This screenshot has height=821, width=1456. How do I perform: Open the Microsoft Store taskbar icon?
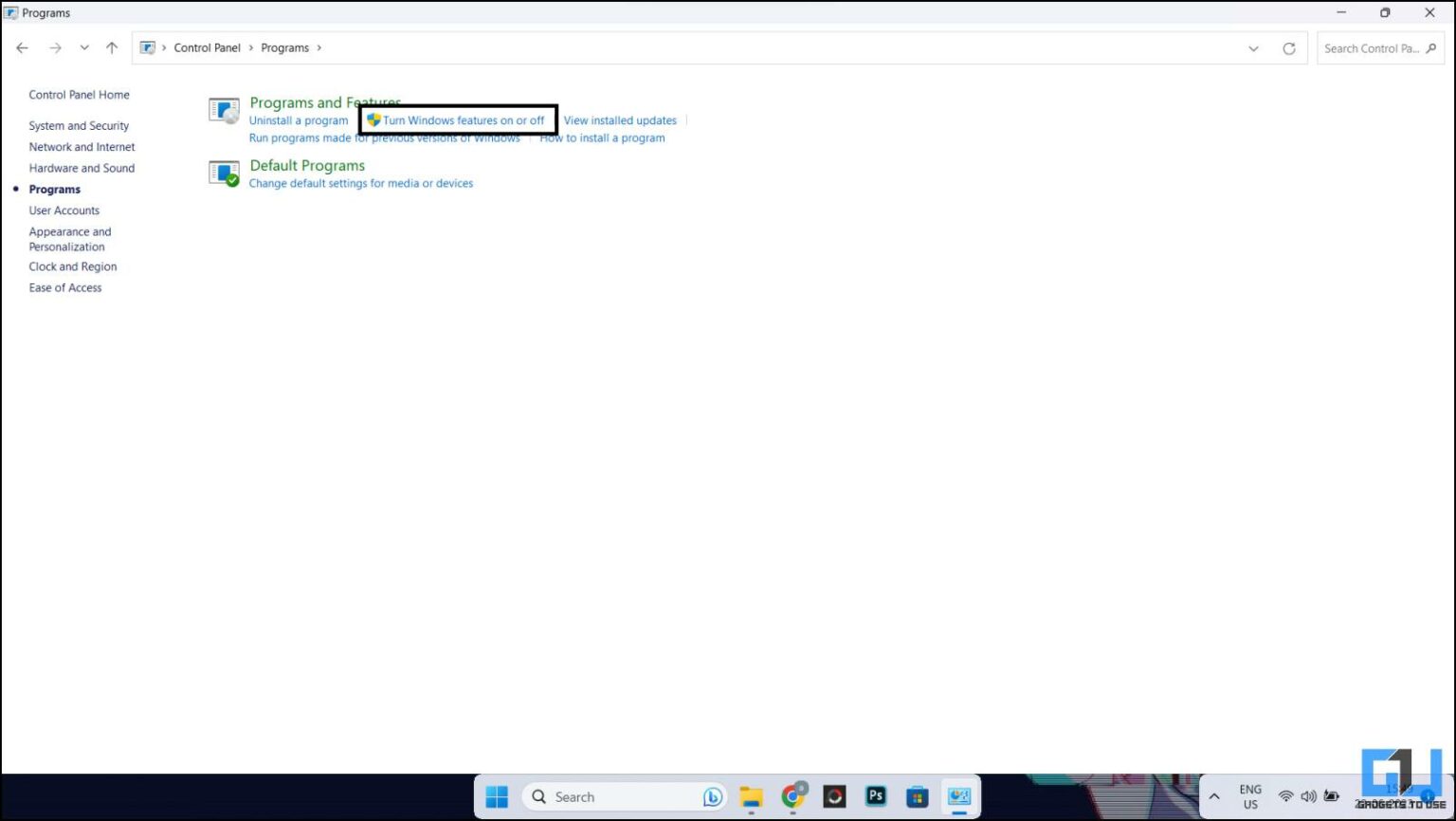coord(916,796)
